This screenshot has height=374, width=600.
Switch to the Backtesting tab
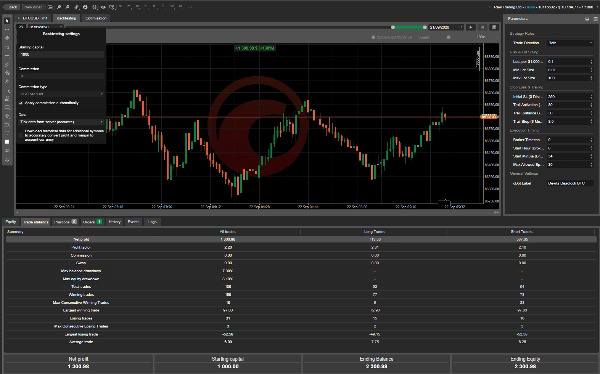click(67, 18)
